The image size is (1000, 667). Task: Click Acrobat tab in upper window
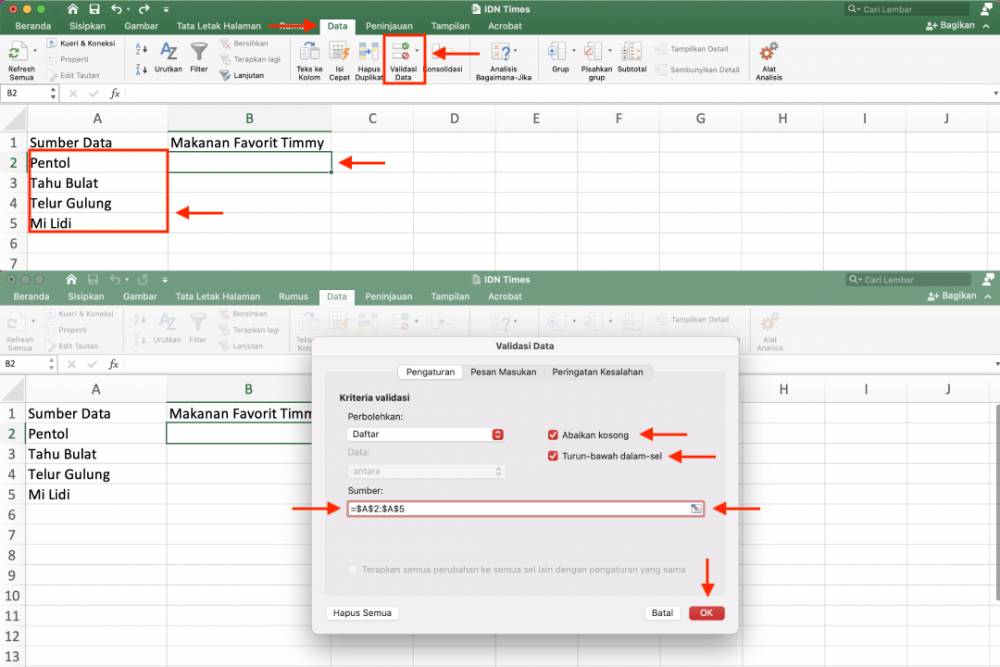[504, 26]
